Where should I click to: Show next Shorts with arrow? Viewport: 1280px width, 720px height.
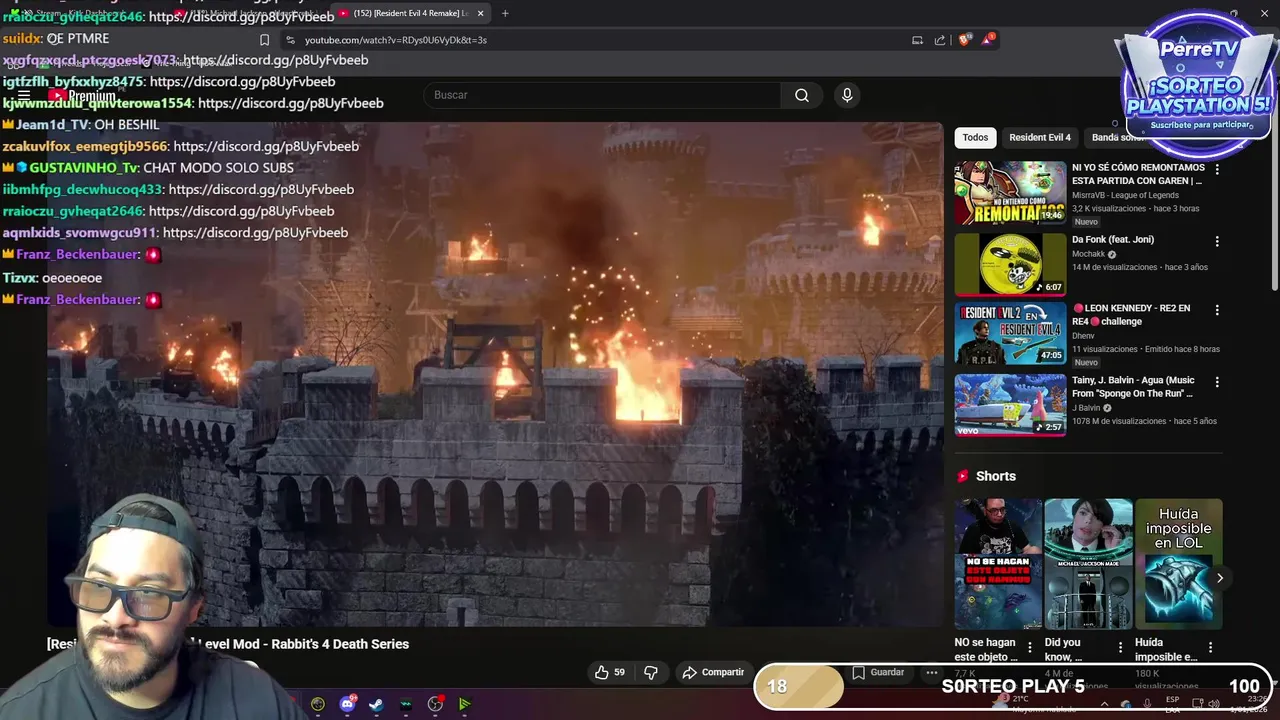point(1219,578)
